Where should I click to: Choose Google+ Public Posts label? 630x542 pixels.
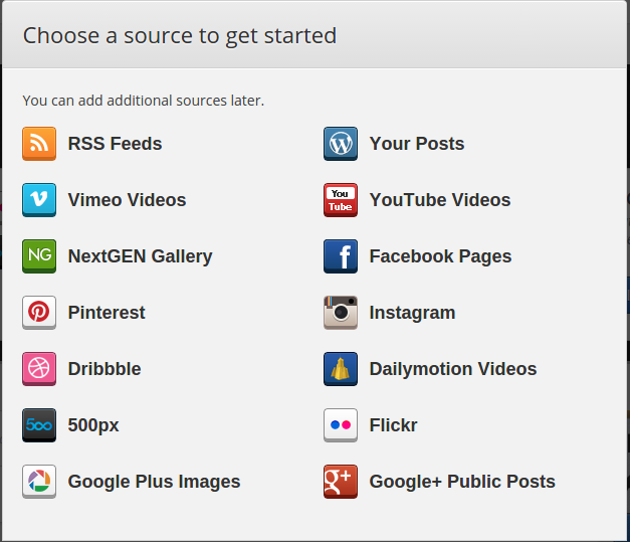pyautogui.click(x=462, y=482)
